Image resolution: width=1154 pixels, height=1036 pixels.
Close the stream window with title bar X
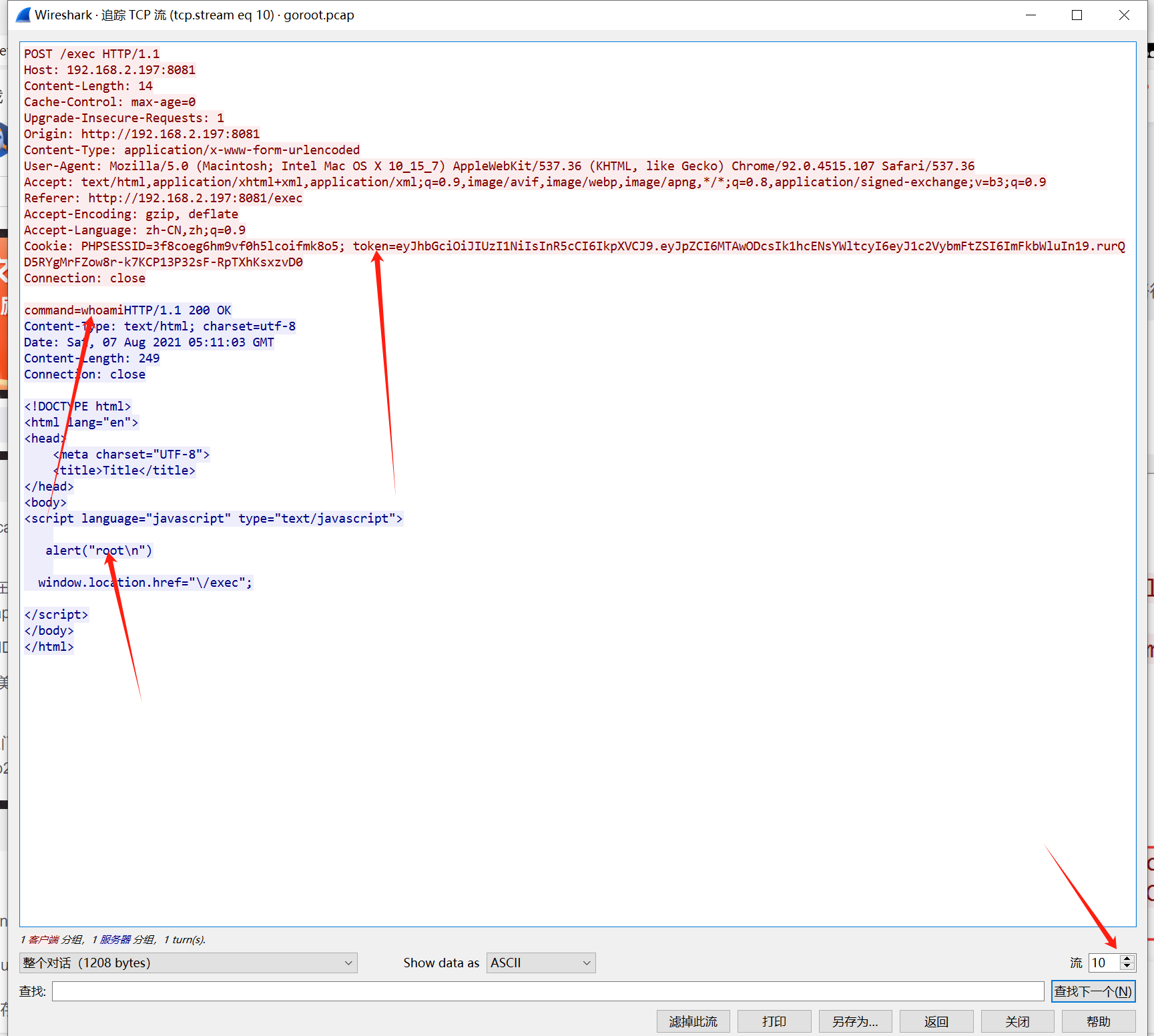tap(1124, 15)
